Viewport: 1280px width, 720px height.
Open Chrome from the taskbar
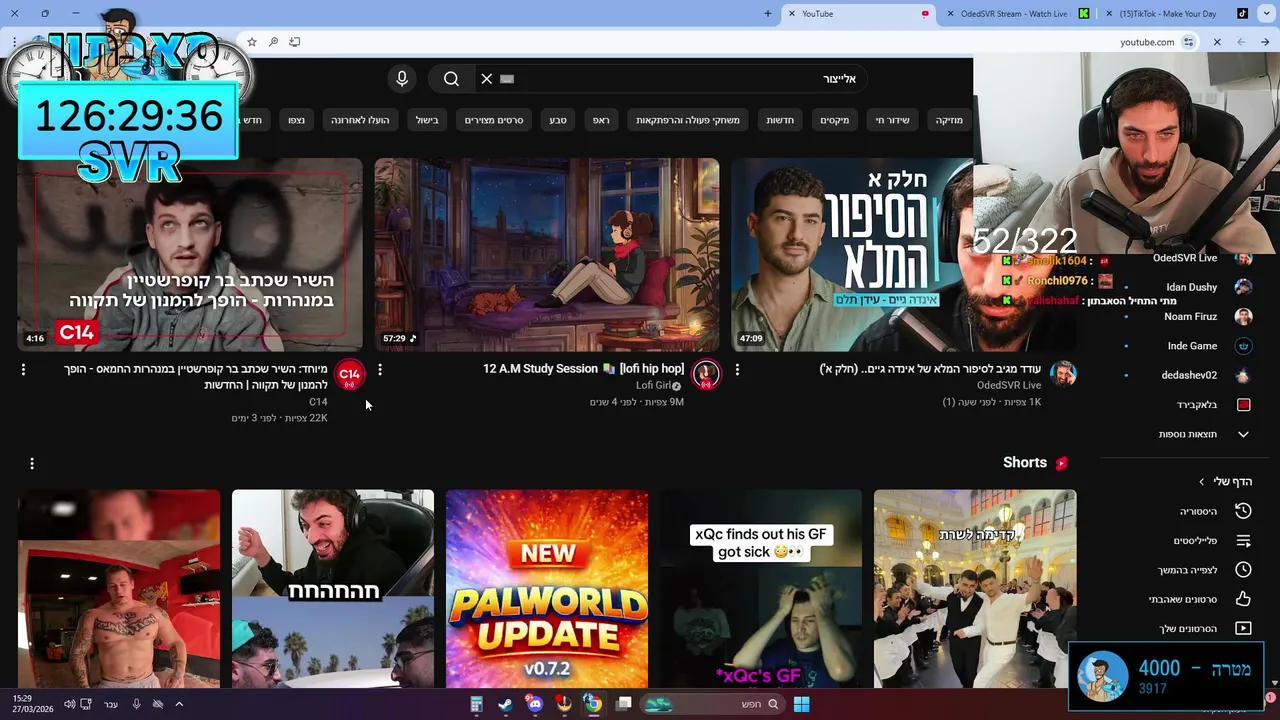593,704
